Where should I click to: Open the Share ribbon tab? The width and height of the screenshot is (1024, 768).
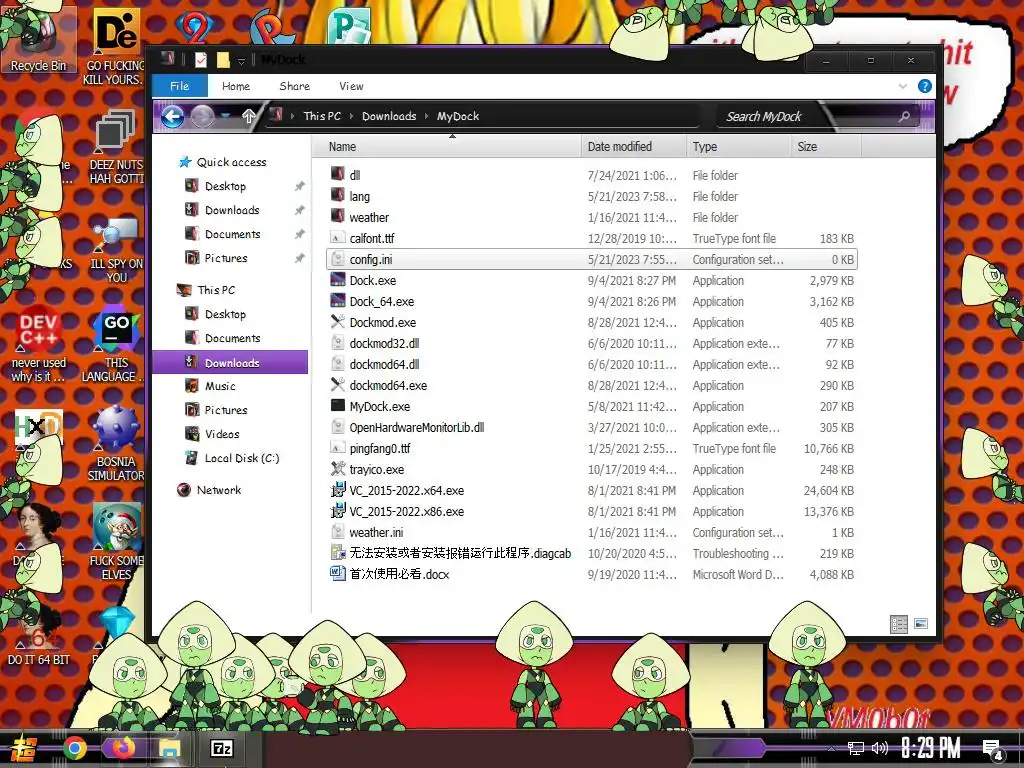pos(295,86)
